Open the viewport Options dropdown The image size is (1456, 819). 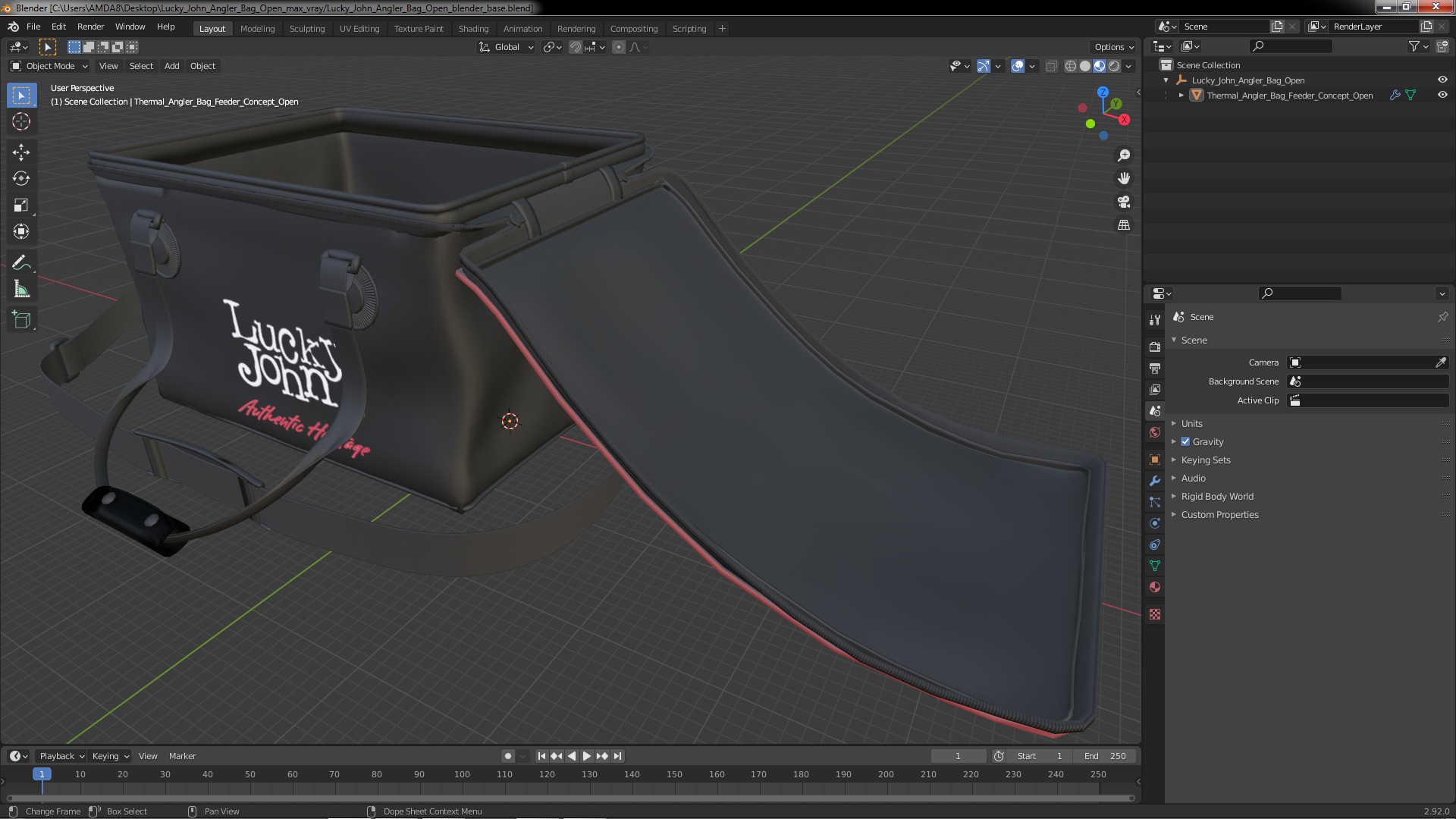point(1113,47)
